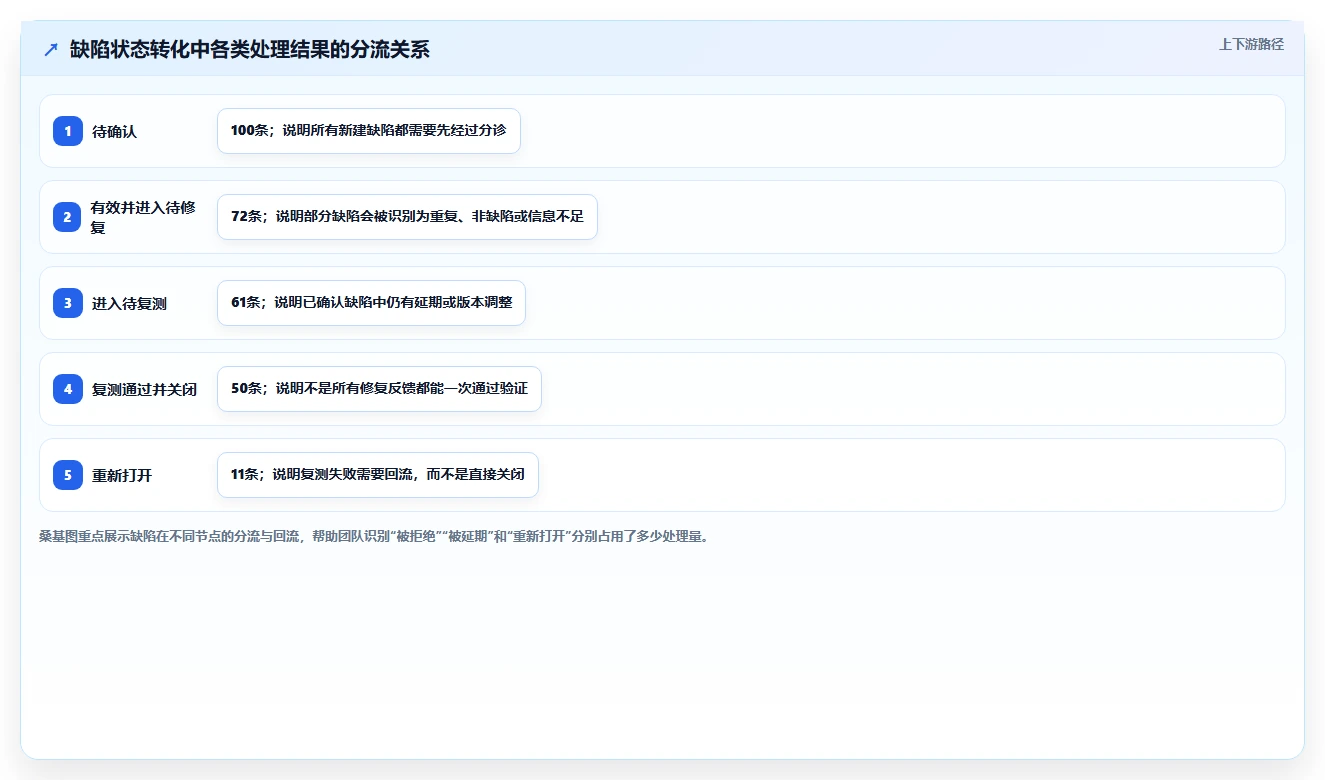This screenshot has height=780, width=1325.
Task: Click the 上下游路径 label in header
Action: [1251, 44]
